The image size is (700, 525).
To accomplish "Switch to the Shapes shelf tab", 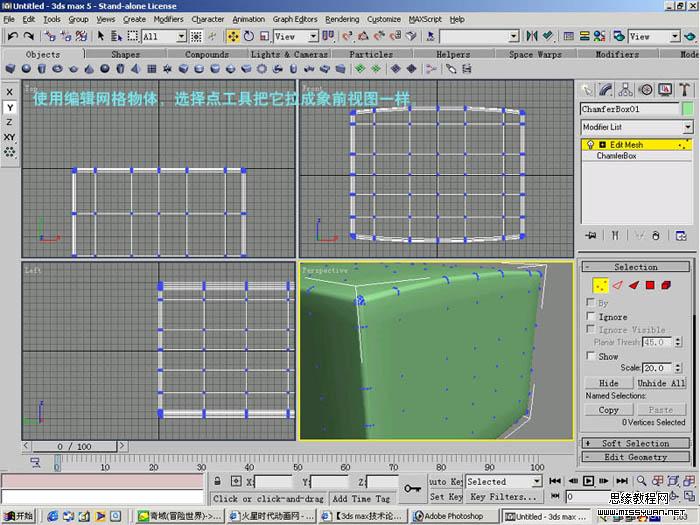I will point(125,54).
